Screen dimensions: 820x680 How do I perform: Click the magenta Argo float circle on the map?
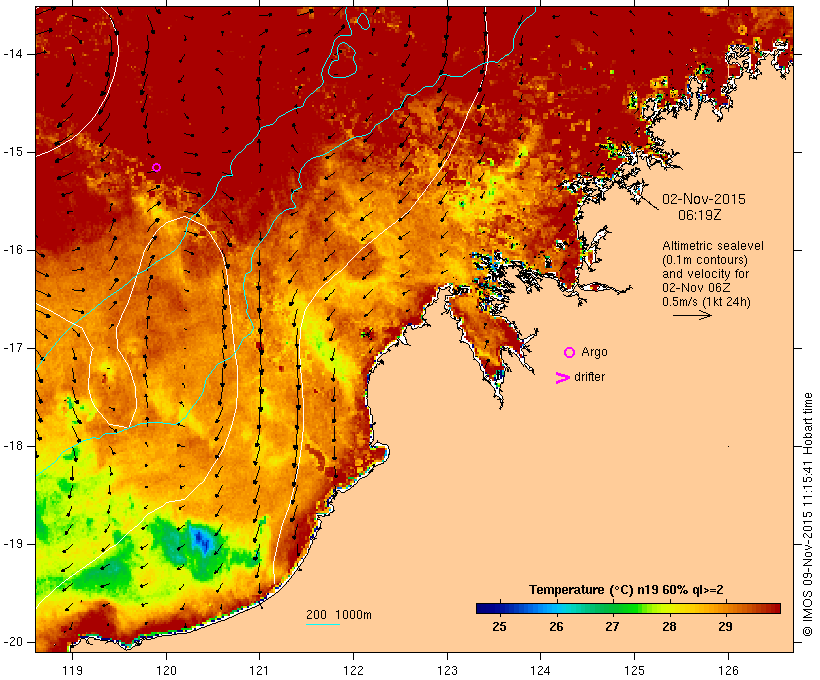point(156,167)
